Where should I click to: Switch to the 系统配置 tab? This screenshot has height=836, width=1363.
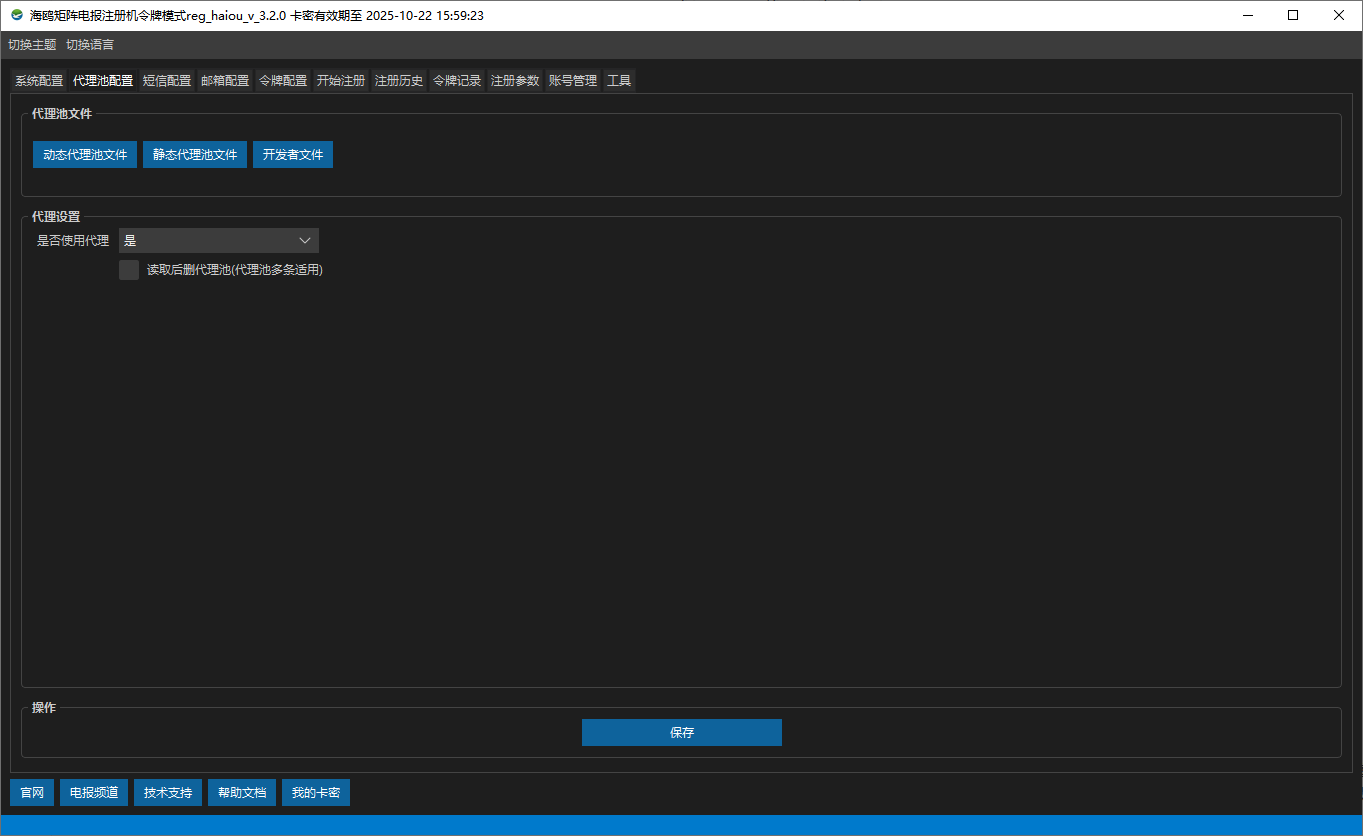[x=39, y=81]
